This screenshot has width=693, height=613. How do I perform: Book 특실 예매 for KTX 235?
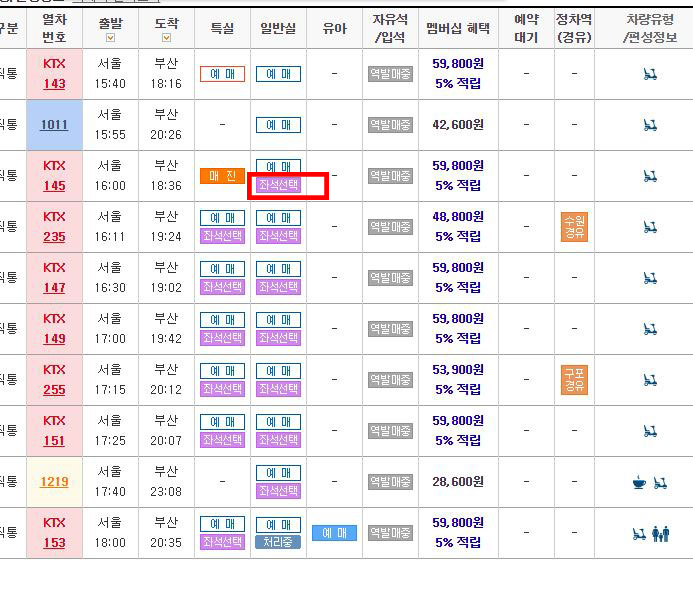click(x=222, y=218)
